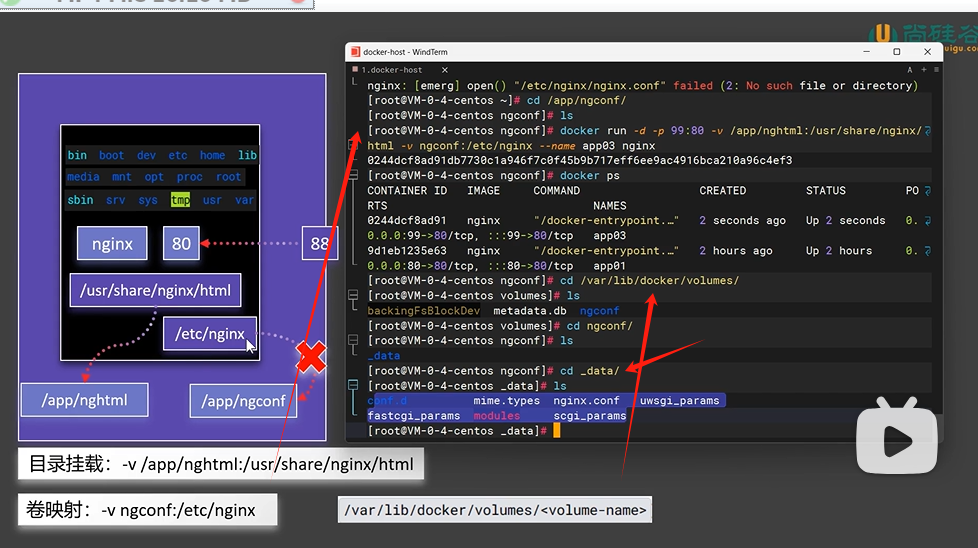
Task: Click the /var/lib/docker/volumes/<volume-name> label
Action: tap(495, 510)
